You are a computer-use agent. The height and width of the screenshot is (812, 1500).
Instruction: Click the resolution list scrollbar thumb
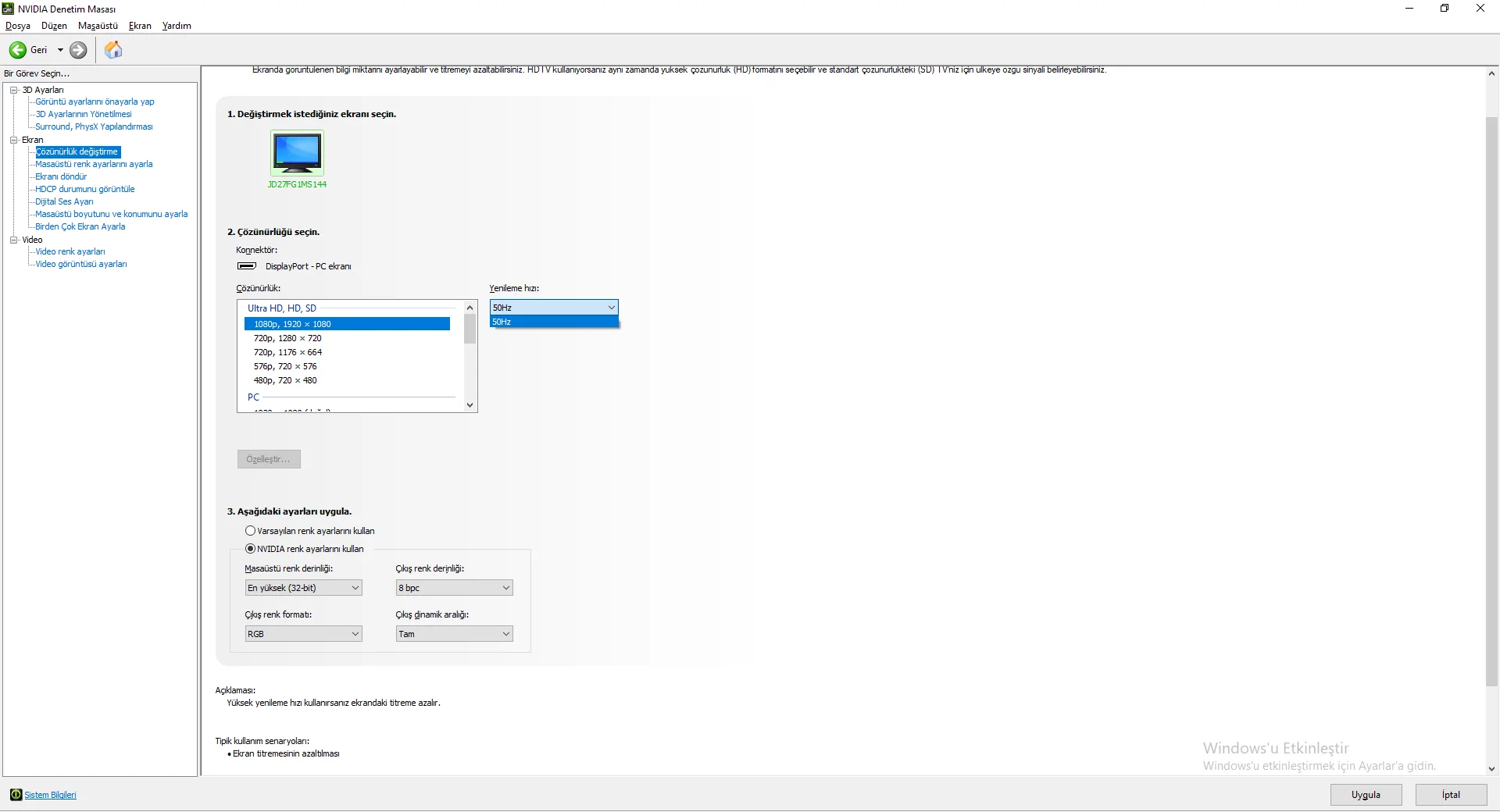point(470,329)
